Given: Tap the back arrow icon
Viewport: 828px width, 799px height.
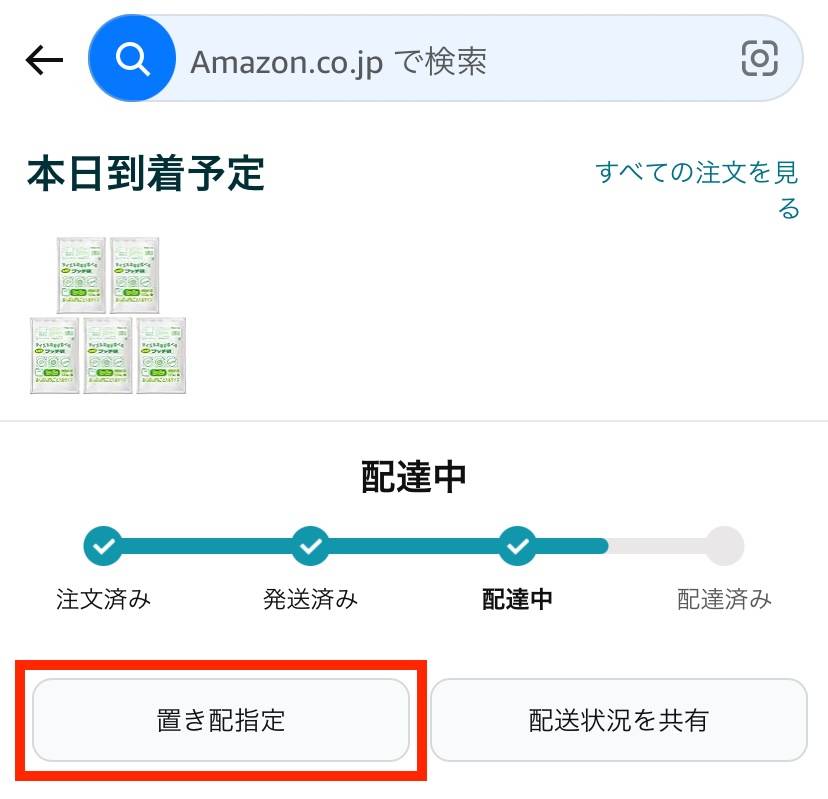Looking at the screenshot, I should [x=42, y=59].
